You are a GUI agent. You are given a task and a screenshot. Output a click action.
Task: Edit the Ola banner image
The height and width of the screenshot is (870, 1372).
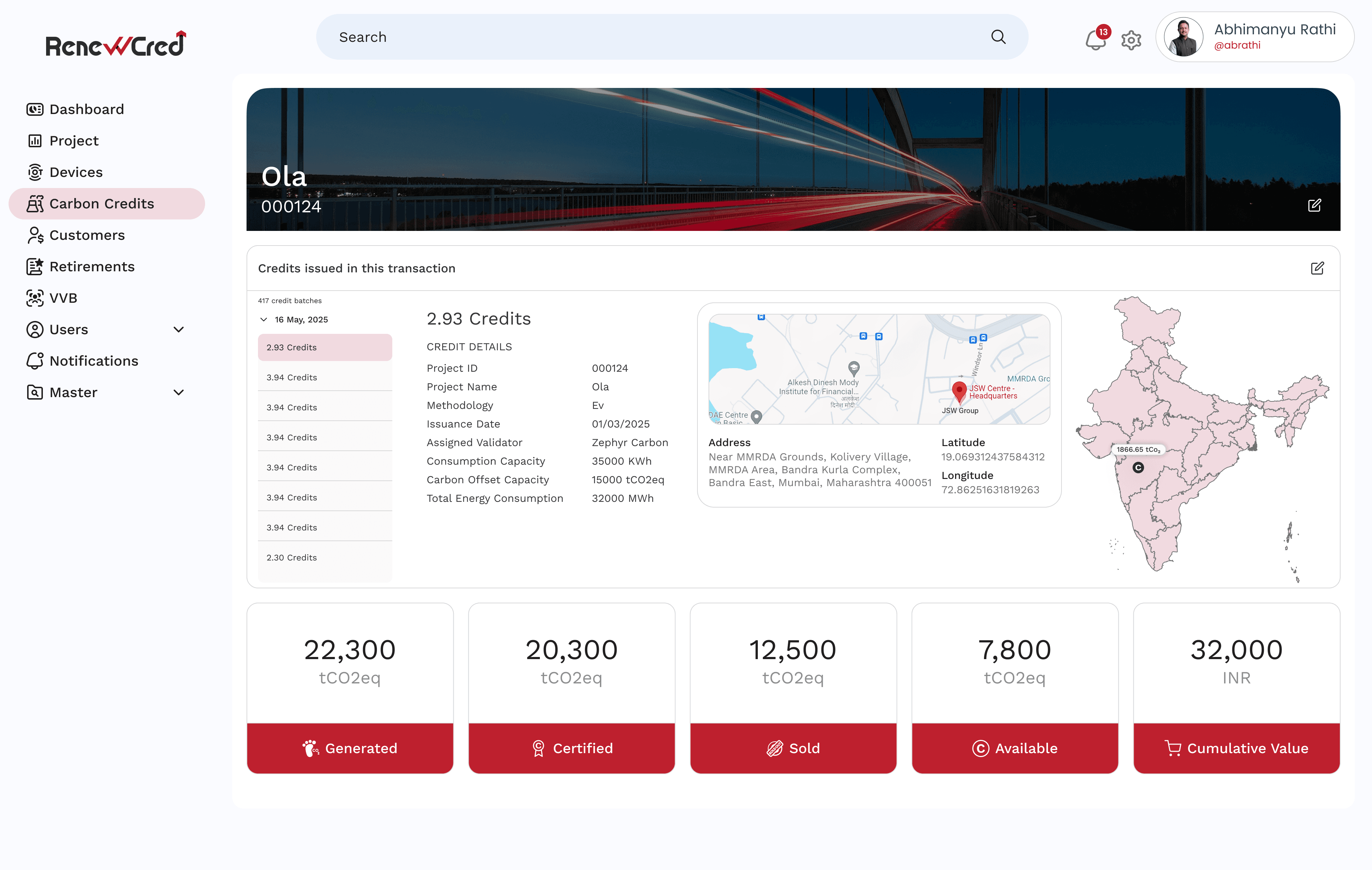[1314, 205]
